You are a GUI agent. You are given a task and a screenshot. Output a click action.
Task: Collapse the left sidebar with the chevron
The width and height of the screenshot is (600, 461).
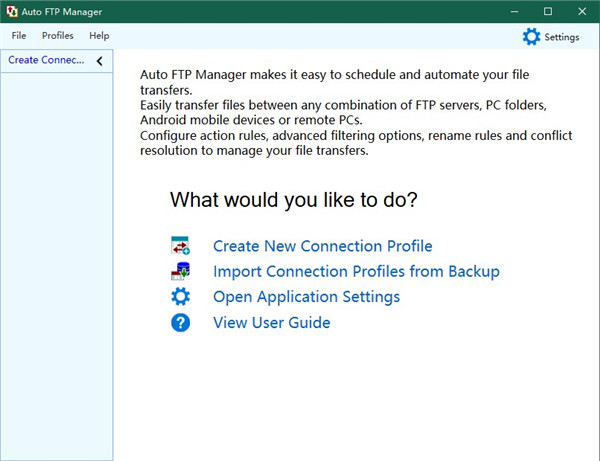99,61
